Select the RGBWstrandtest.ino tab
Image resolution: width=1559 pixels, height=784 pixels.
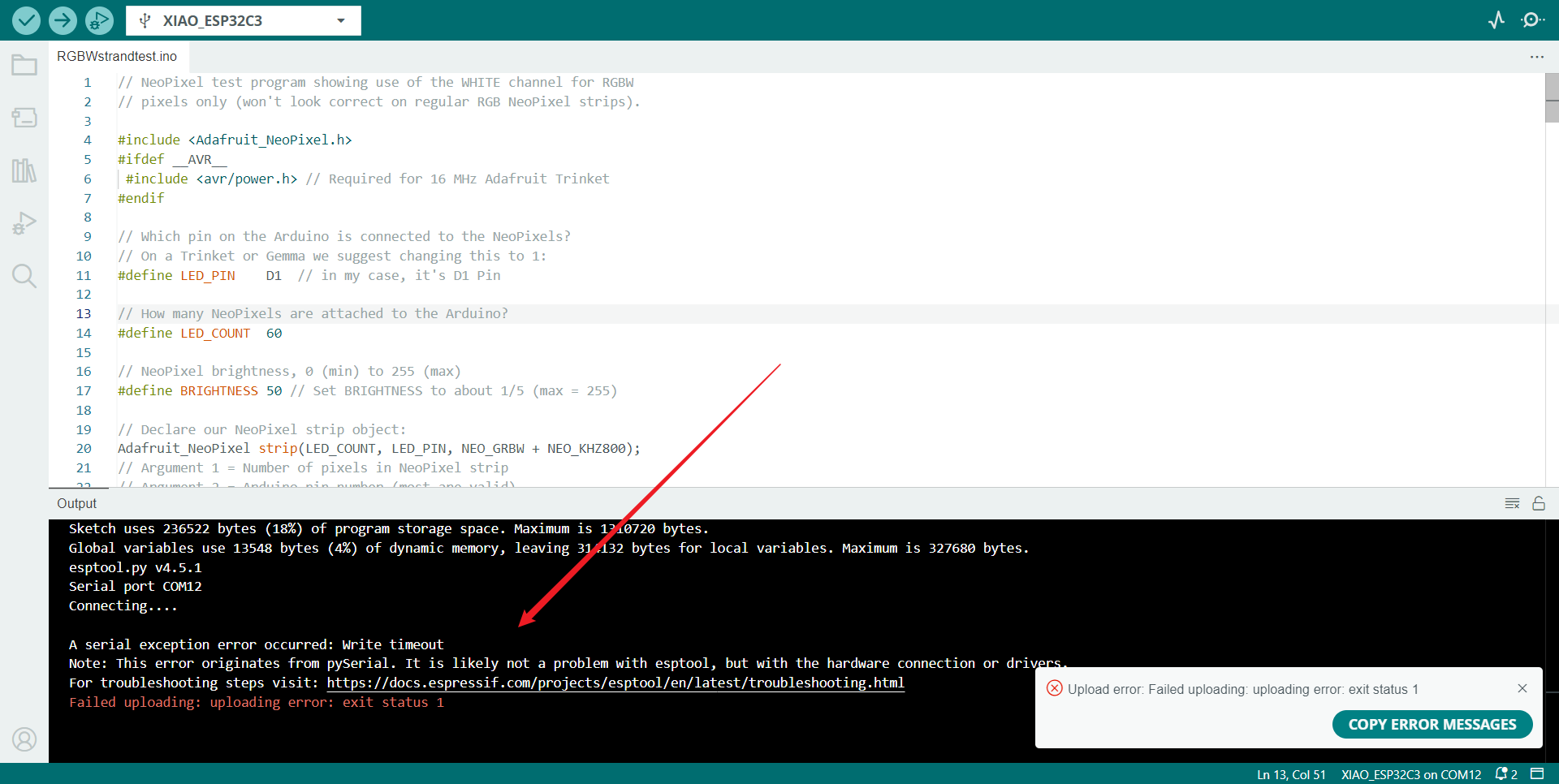117,56
